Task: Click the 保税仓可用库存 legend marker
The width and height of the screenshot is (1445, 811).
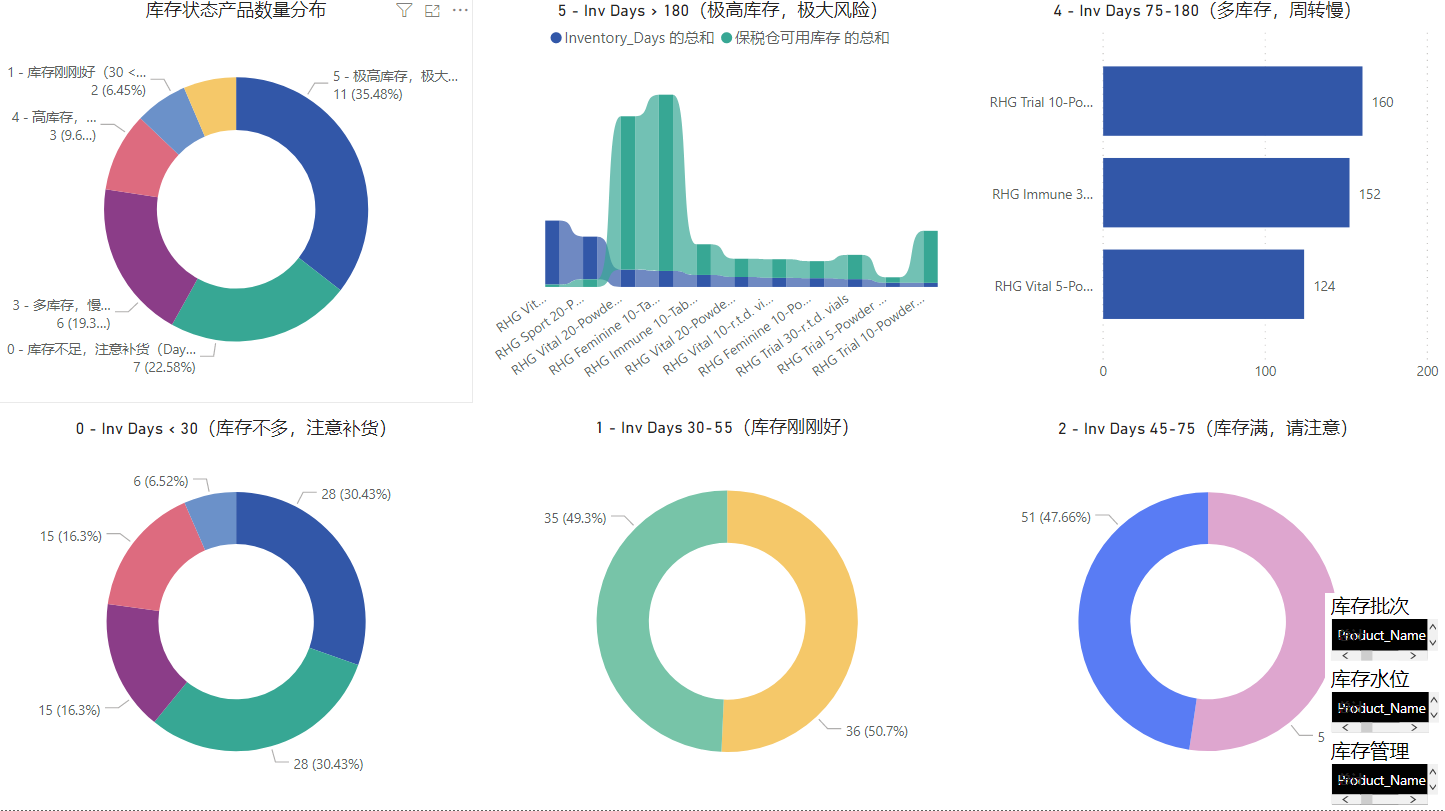Action: click(x=726, y=38)
